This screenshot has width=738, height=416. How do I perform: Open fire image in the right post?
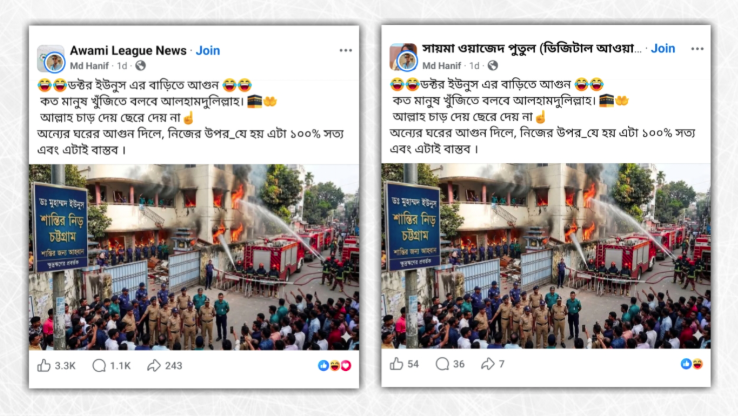[546, 256]
